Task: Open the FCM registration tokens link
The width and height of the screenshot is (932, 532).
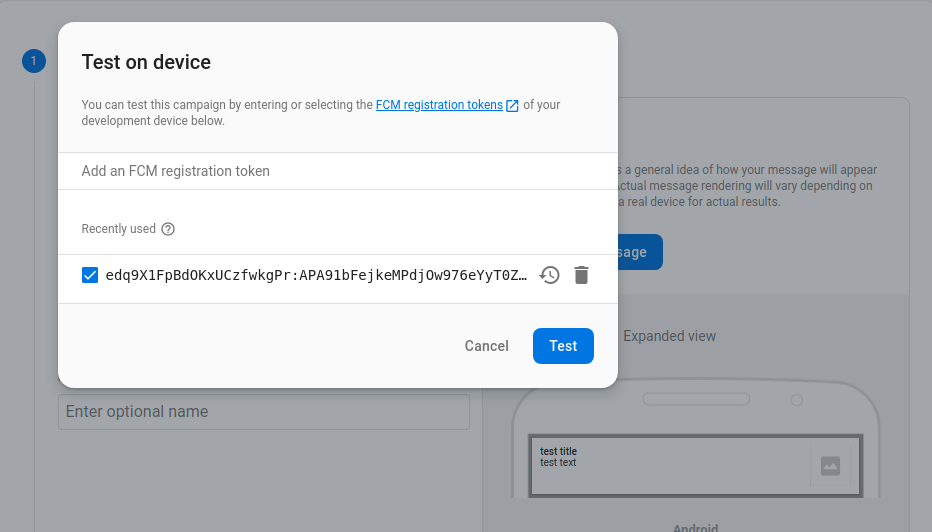Action: coord(439,105)
